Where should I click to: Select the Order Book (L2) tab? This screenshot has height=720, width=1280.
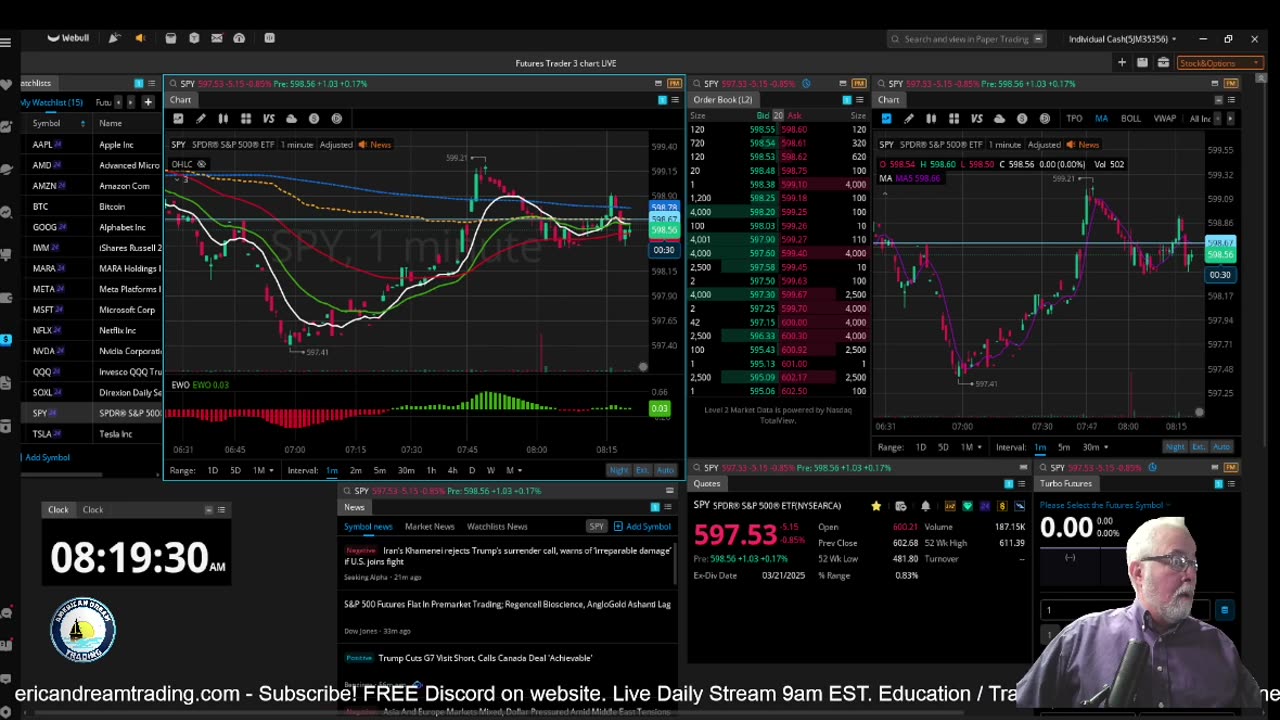pos(722,100)
